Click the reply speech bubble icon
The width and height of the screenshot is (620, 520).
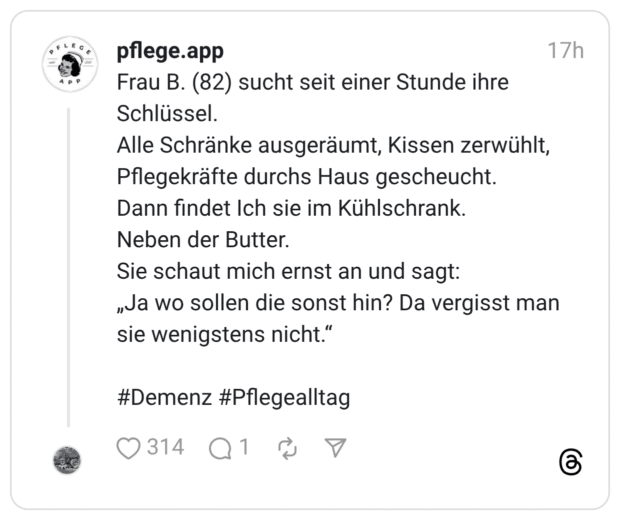[220, 448]
